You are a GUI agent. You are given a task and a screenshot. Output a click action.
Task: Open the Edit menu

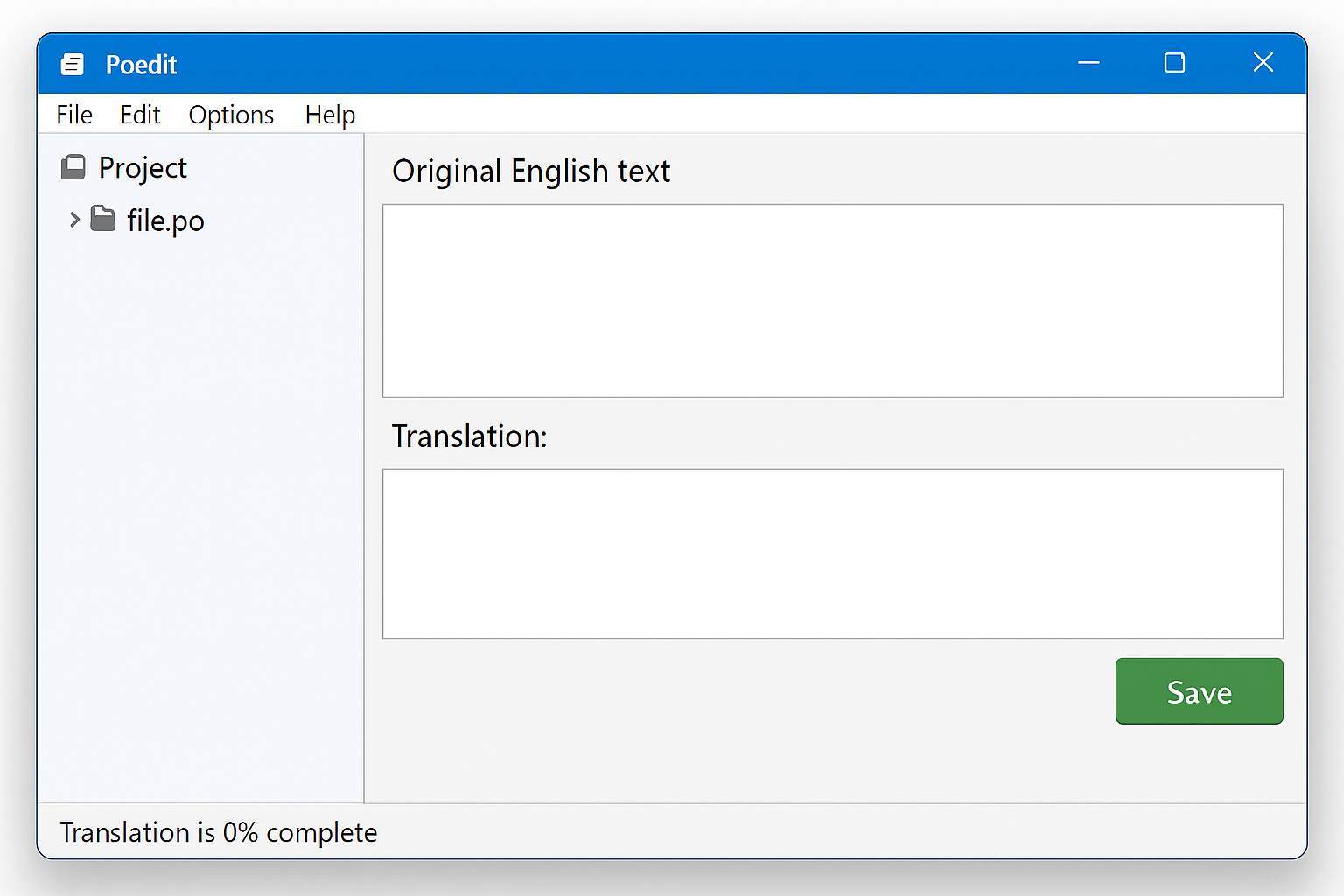click(140, 114)
